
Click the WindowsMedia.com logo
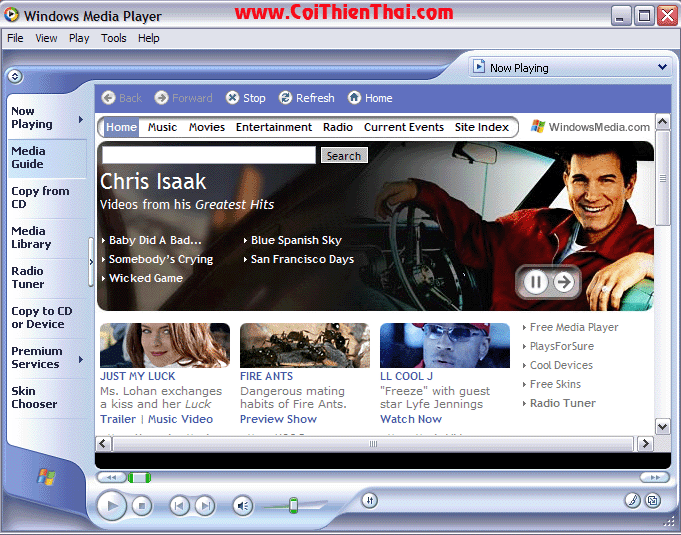tap(590, 127)
